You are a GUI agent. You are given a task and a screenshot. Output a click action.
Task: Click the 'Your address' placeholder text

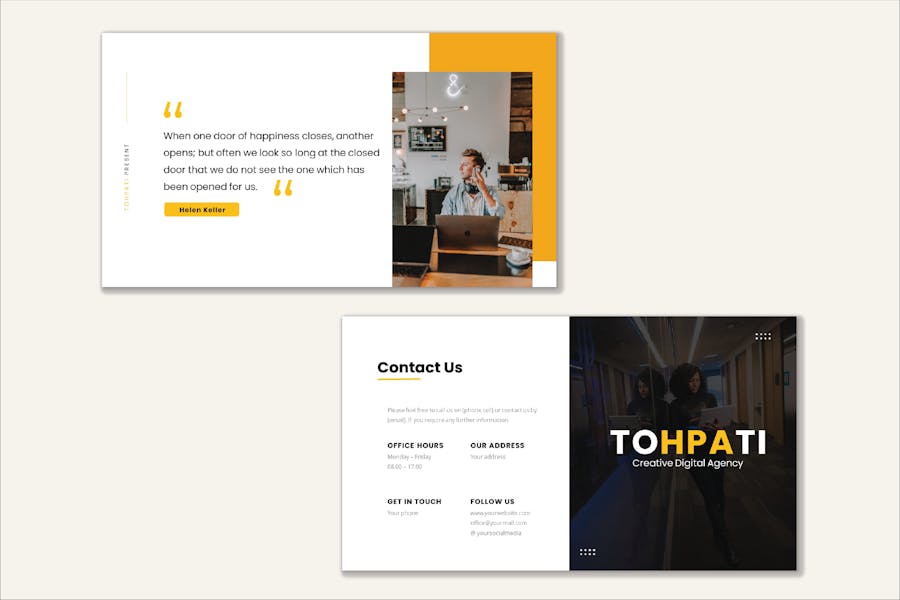(x=488, y=457)
